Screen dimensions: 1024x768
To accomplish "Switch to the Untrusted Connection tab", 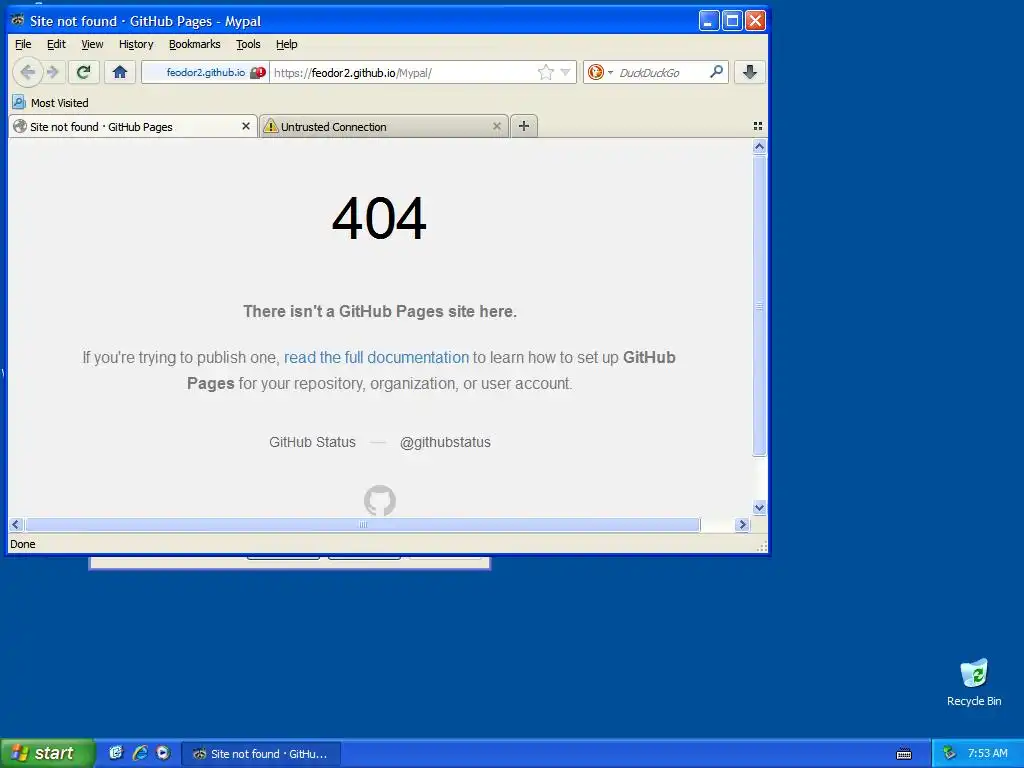I will pyautogui.click(x=384, y=127).
